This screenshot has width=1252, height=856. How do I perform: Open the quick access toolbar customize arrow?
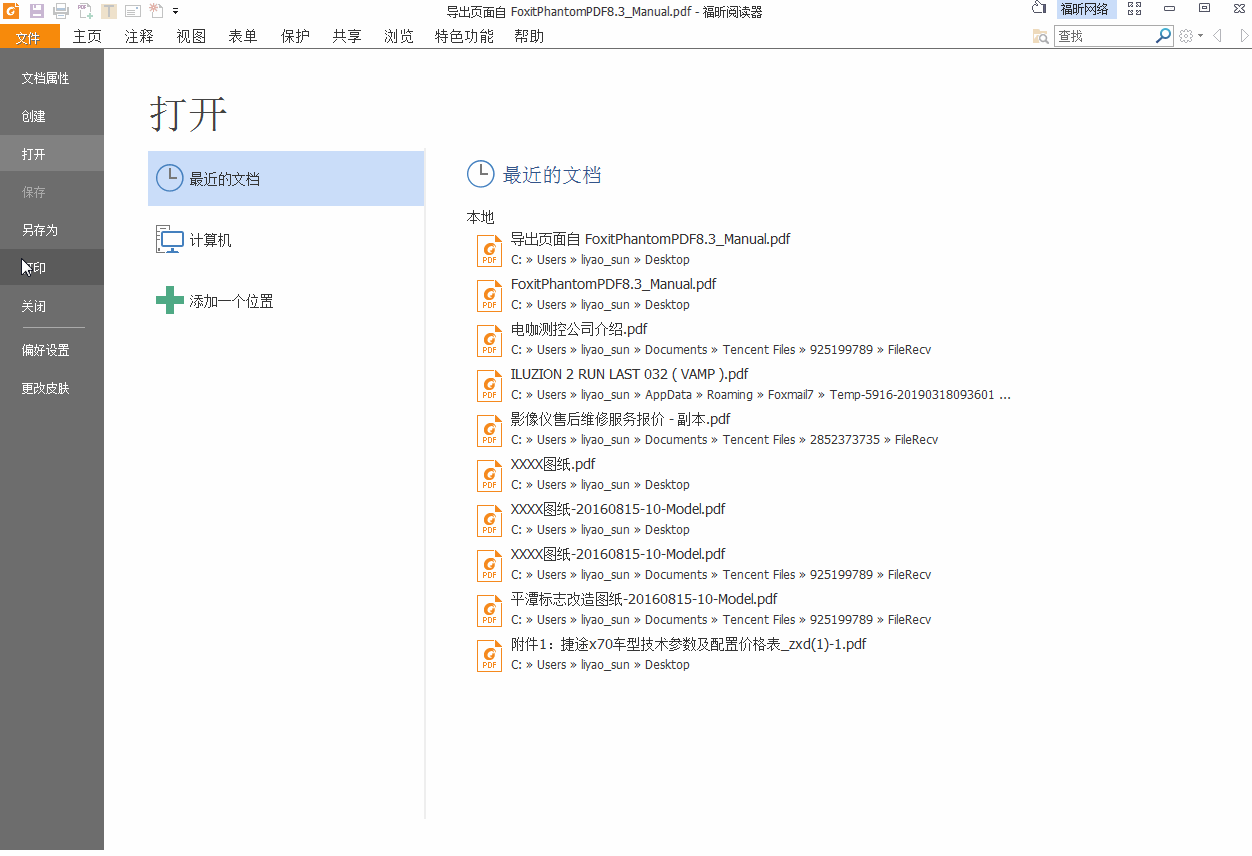(176, 11)
